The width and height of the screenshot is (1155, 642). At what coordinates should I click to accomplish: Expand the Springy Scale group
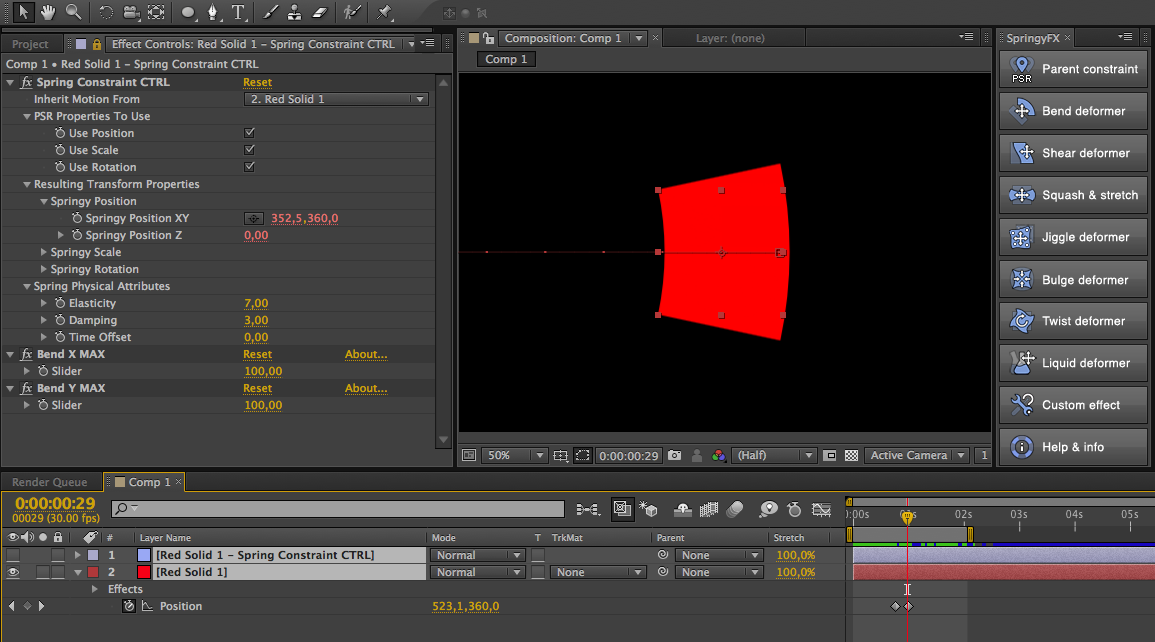click(x=43, y=253)
